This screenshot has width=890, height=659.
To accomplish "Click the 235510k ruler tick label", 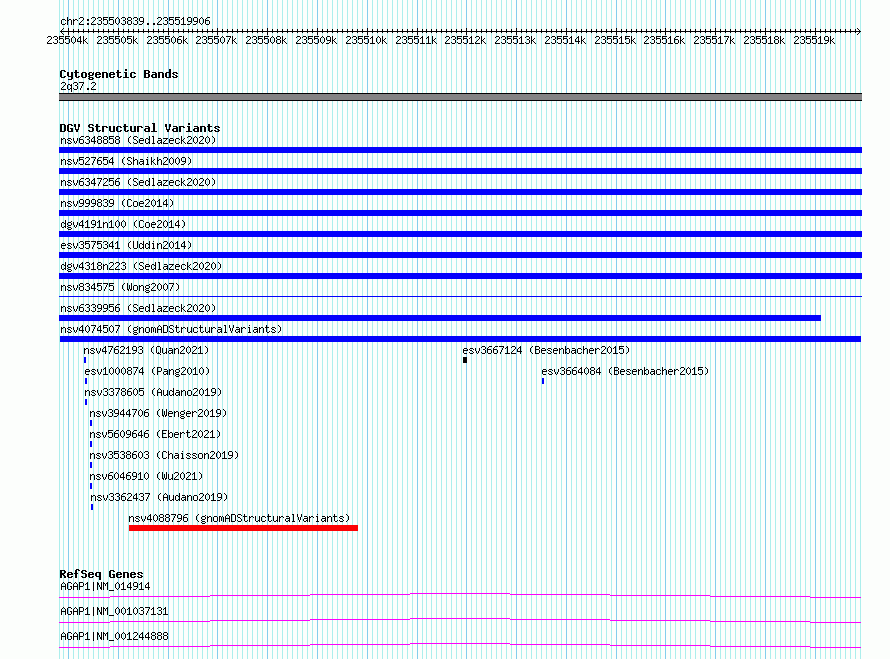I will tap(366, 40).
